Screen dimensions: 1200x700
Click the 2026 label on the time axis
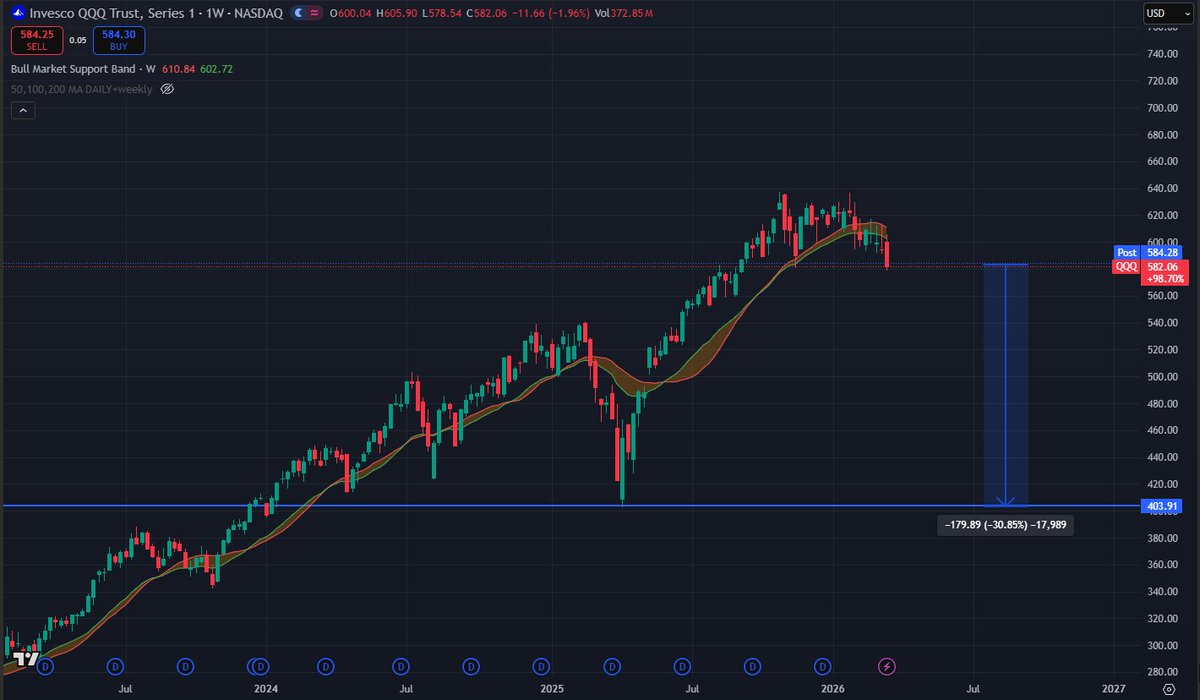tap(833, 689)
